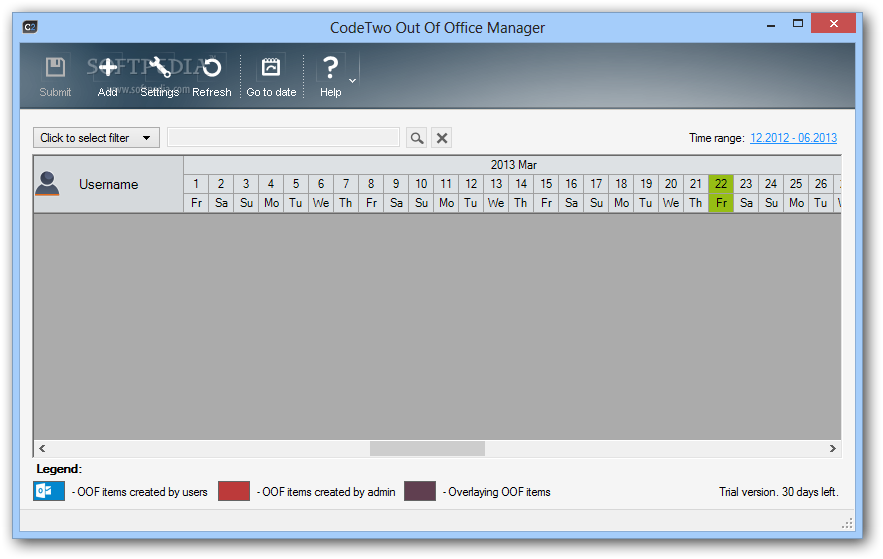Click the horizontal scrollbar right arrow

tap(833, 448)
